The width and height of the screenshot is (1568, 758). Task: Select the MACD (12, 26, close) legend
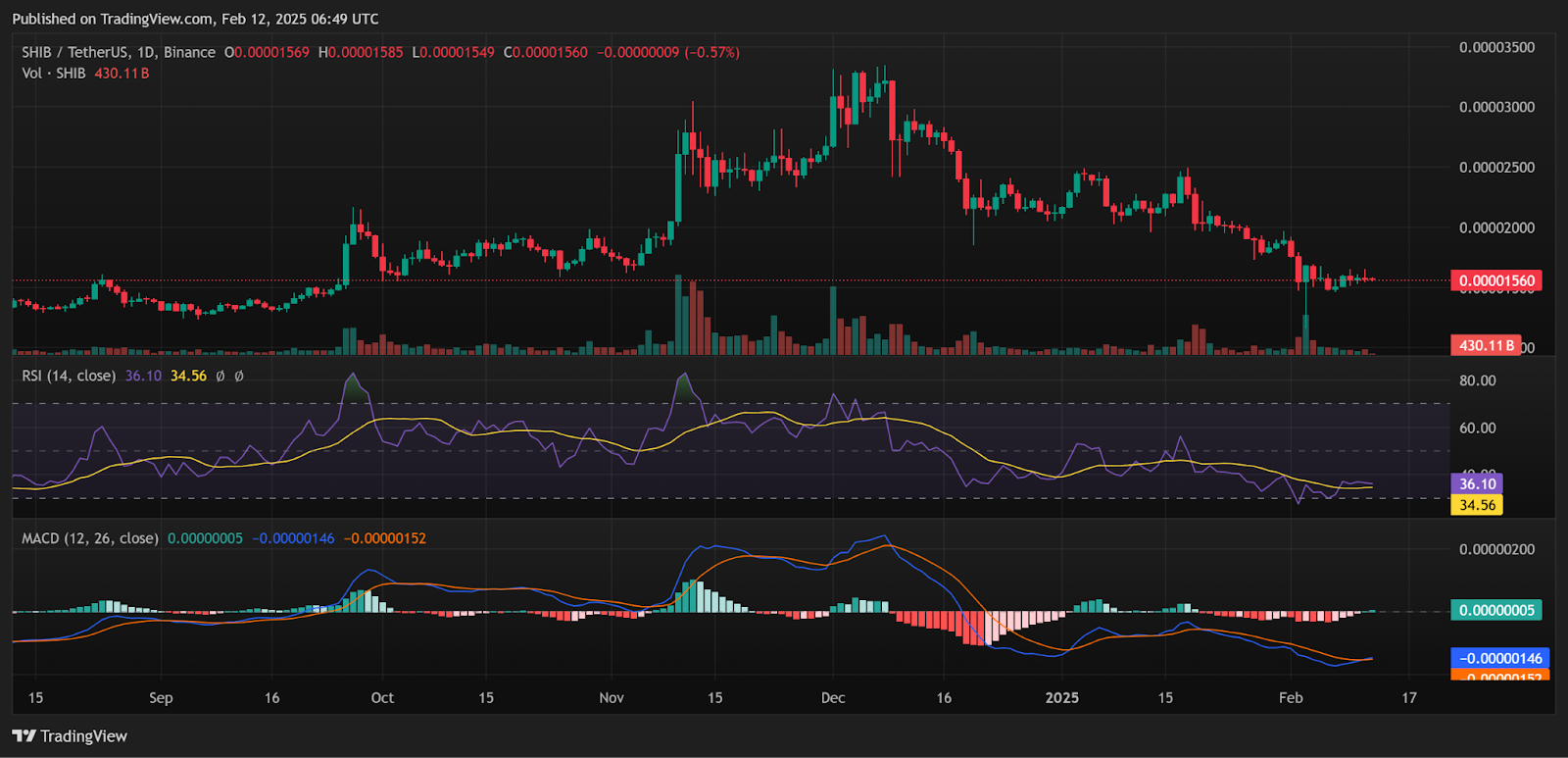click(x=90, y=538)
